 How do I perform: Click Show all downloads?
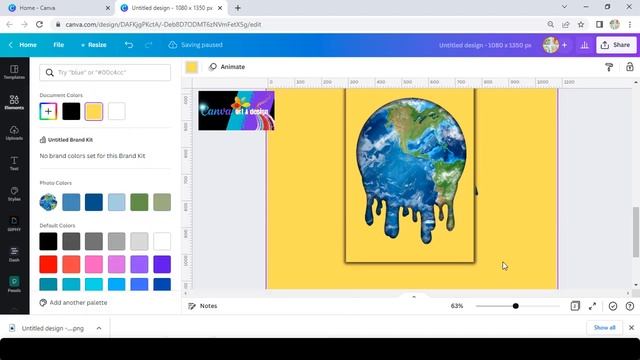coord(604,327)
